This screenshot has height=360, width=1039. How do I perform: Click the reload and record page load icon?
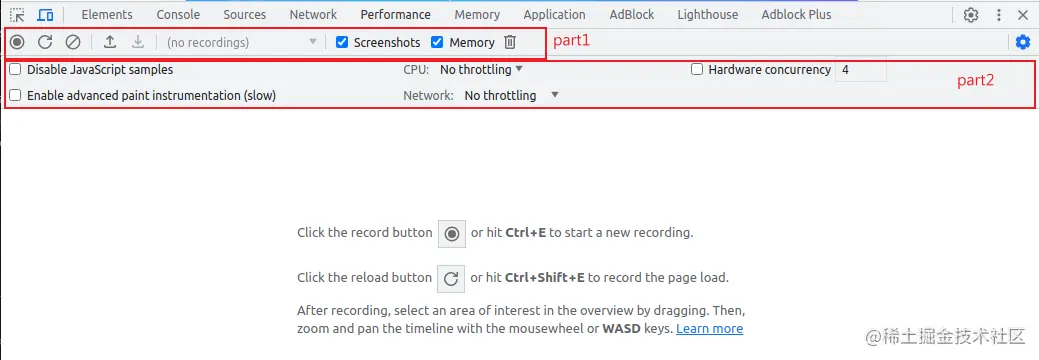point(45,42)
